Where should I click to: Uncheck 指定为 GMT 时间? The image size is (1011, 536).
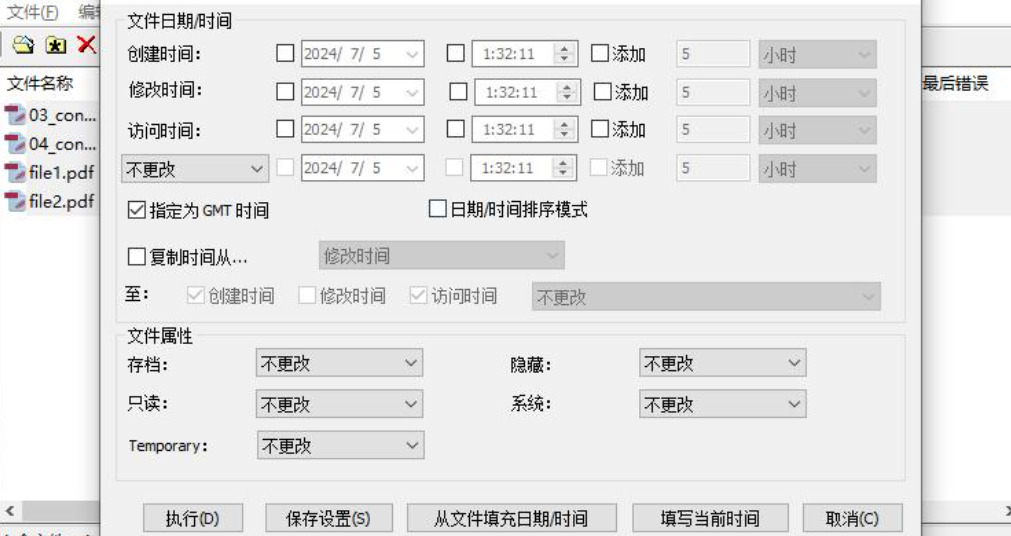(x=137, y=210)
